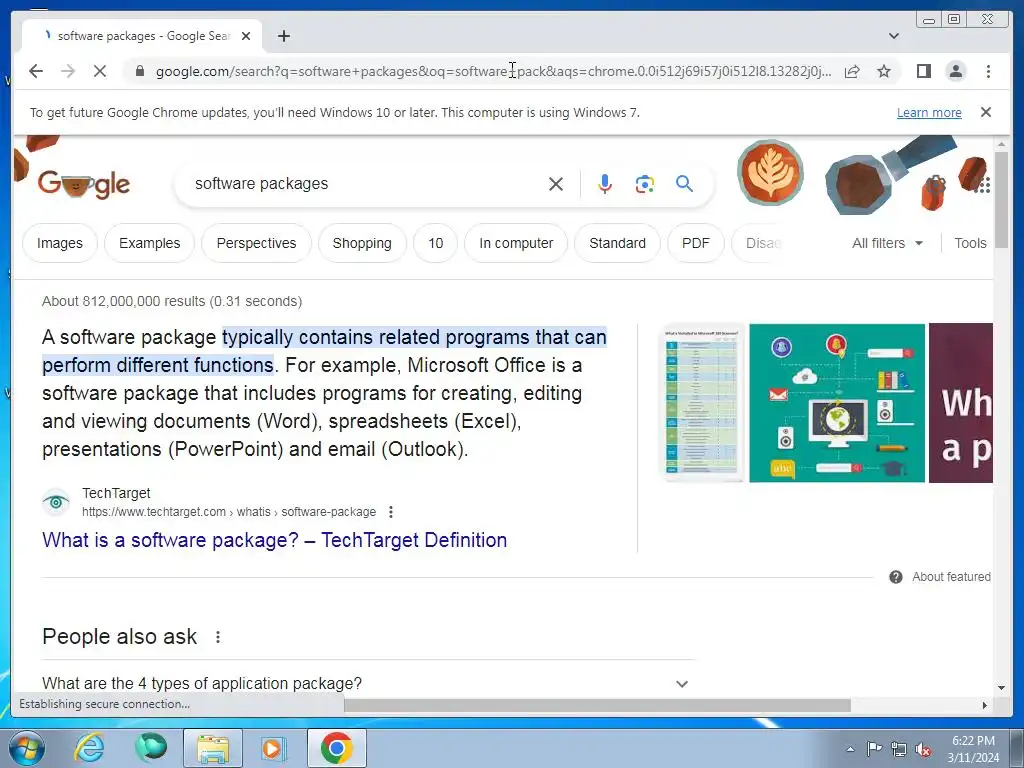Open Windows Media Player from taskbar
Viewport: 1024px width, 768px height.
(274, 748)
